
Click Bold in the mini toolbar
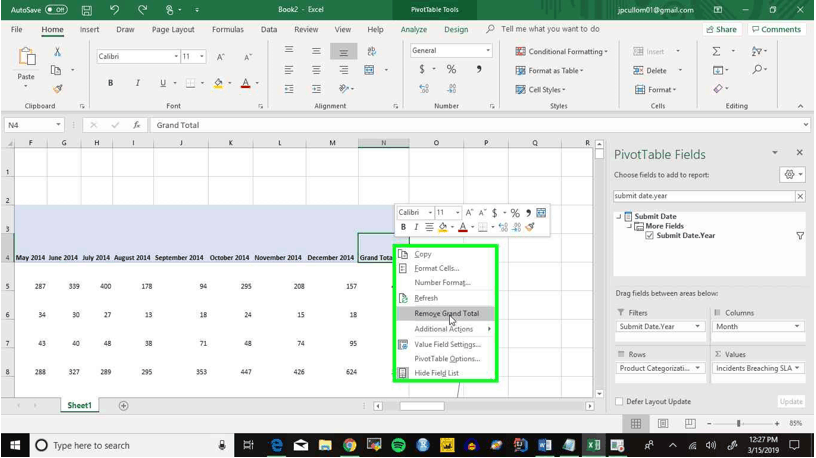point(403,227)
